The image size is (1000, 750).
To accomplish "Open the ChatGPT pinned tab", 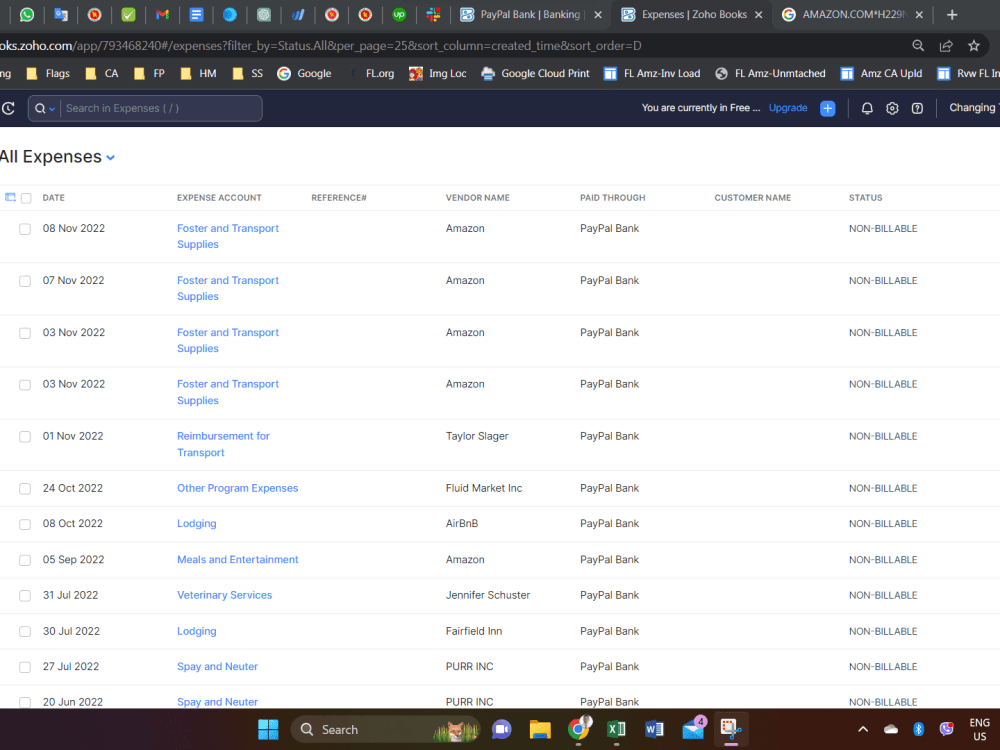I will coord(263,14).
